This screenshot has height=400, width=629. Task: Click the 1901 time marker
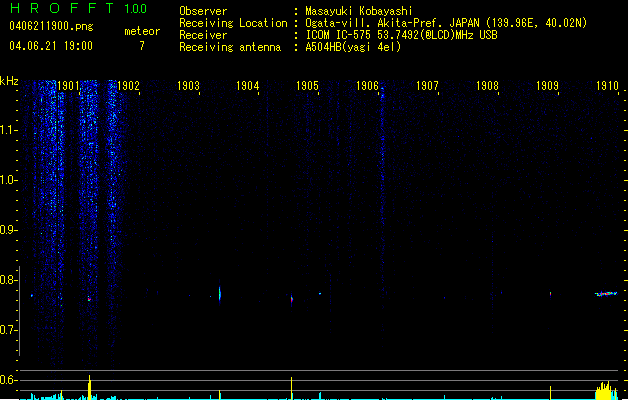click(68, 86)
